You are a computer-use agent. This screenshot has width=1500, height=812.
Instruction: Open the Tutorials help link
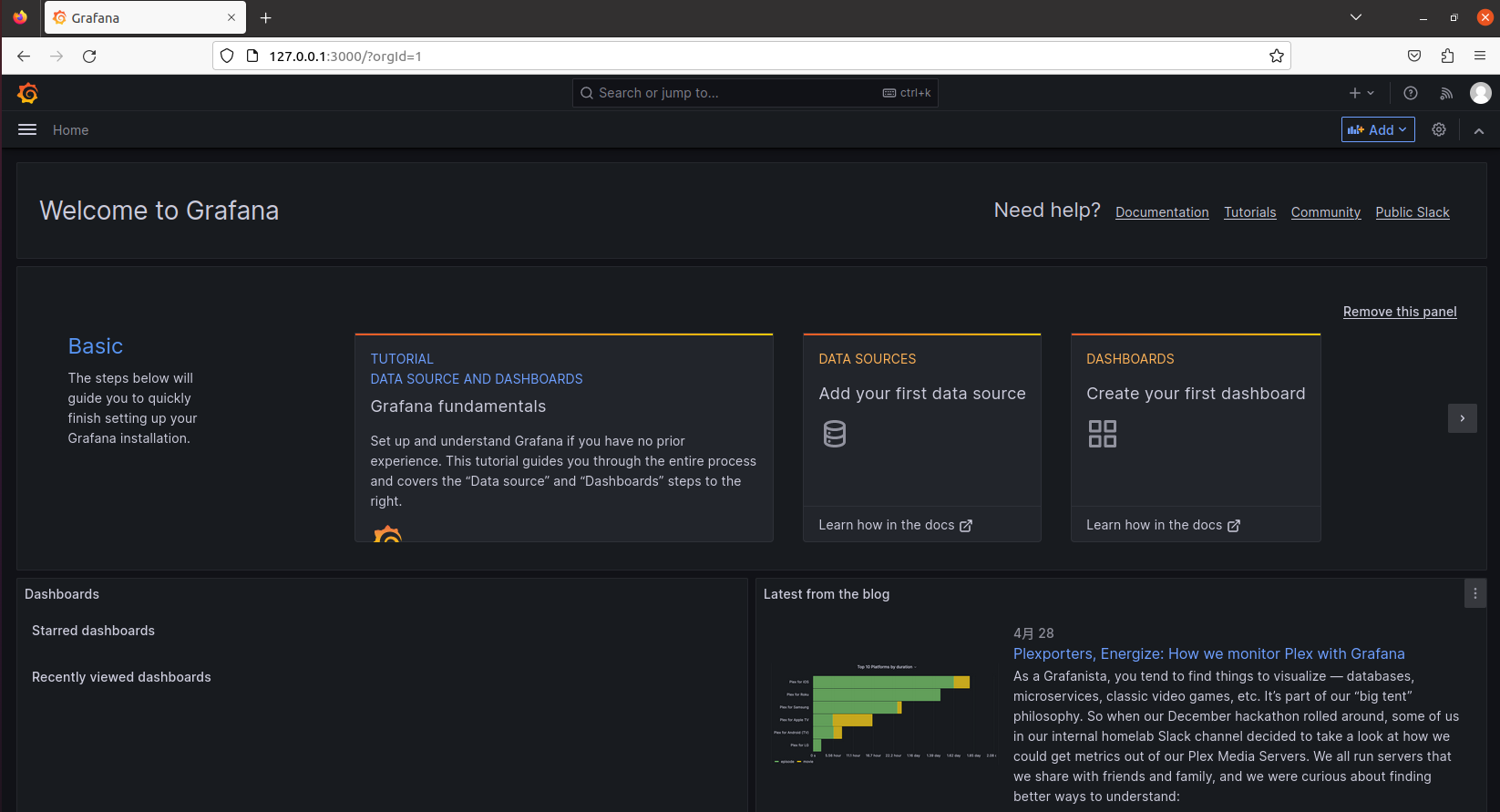point(1249,212)
